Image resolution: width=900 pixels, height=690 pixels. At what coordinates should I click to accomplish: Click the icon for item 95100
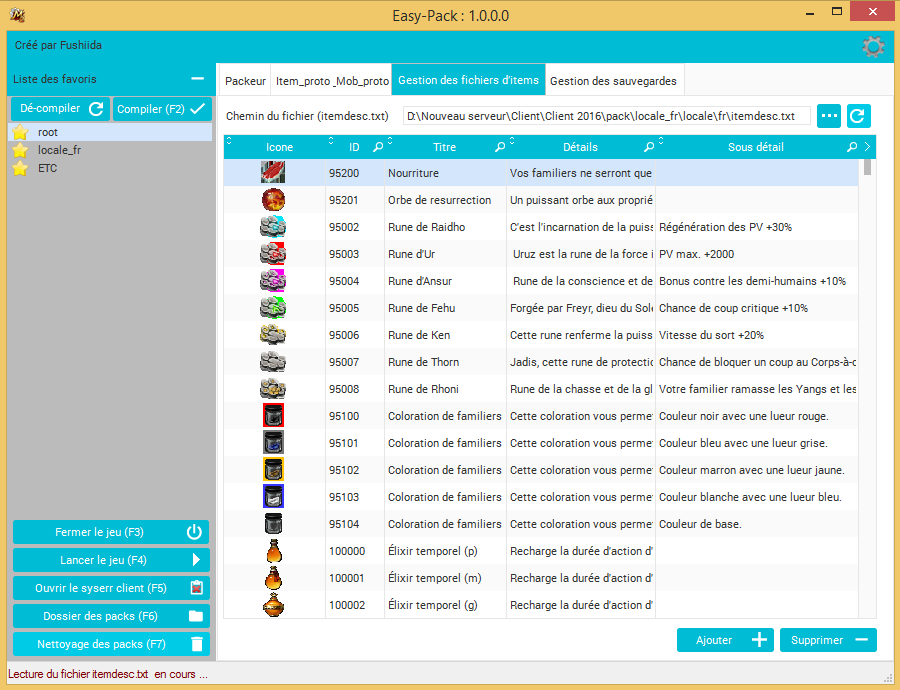(273, 416)
